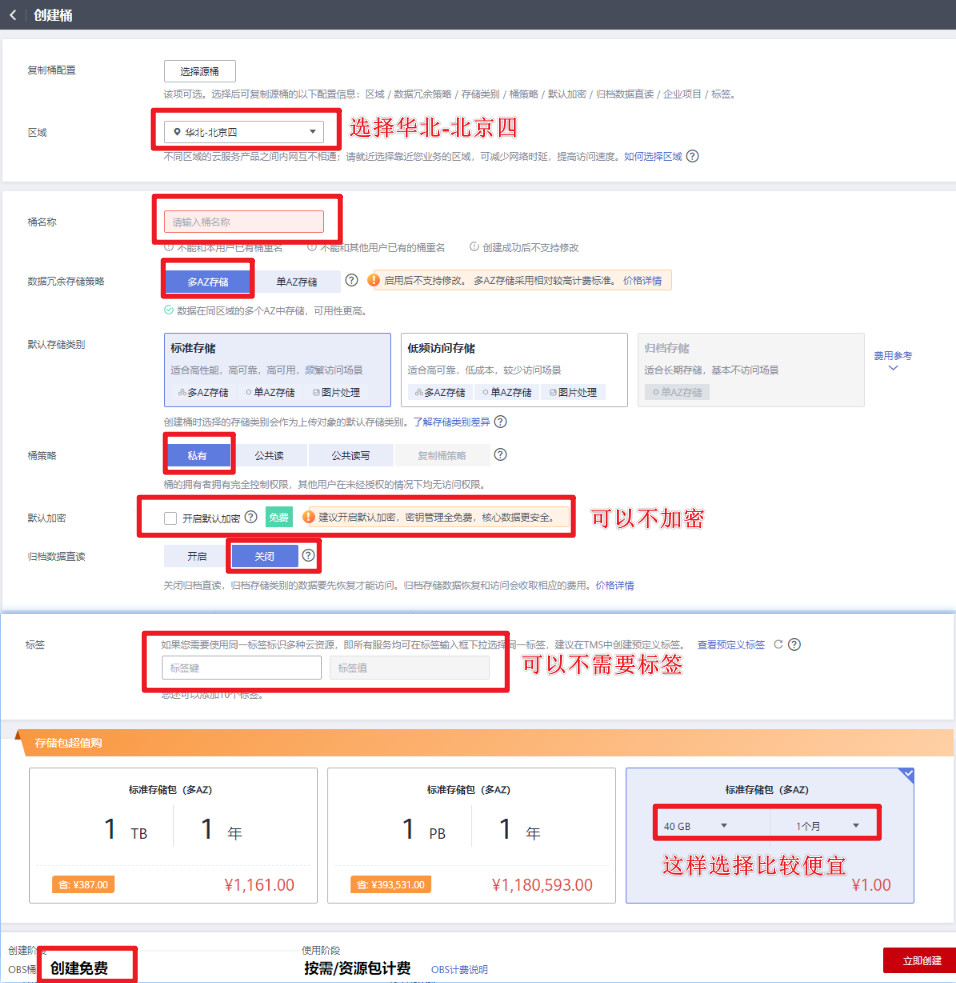Focus the 标签键 input field
Image resolution: width=956 pixels, height=983 pixels.
[241, 668]
